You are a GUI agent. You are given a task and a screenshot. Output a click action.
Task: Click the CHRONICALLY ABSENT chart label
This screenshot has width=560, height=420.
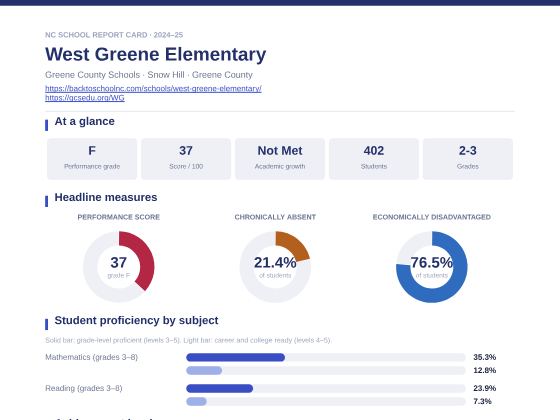pyautogui.click(x=275, y=217)
